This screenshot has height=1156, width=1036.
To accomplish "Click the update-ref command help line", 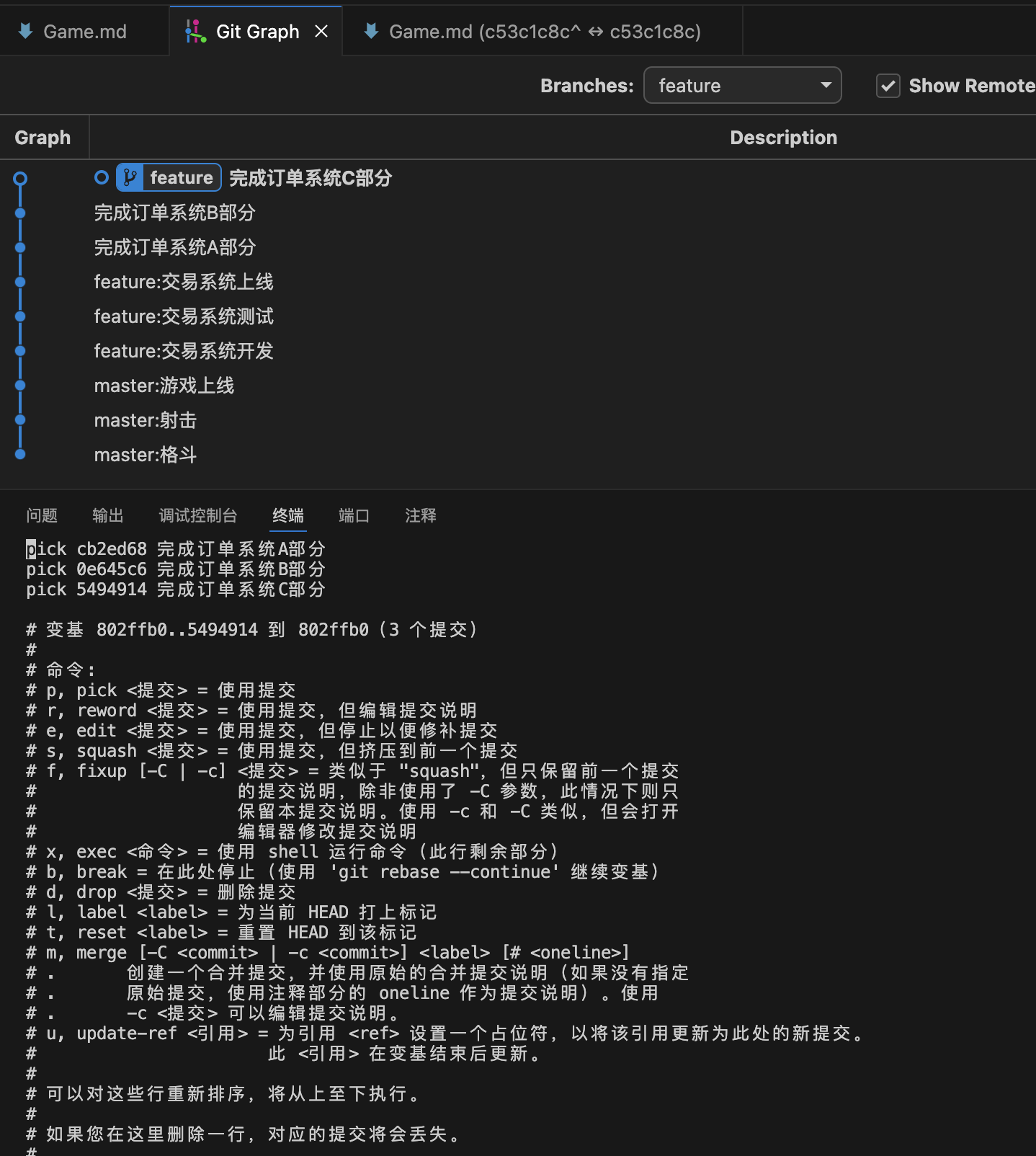I will pos(447,1033).
